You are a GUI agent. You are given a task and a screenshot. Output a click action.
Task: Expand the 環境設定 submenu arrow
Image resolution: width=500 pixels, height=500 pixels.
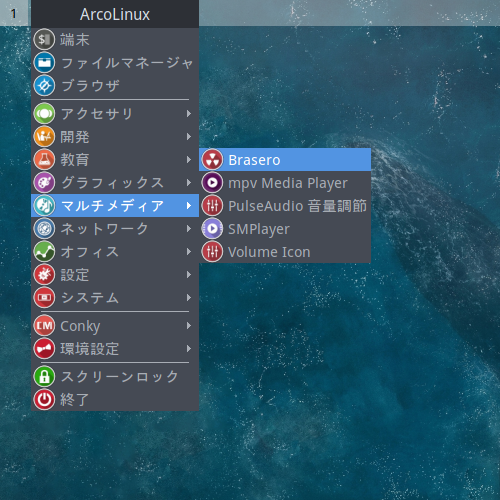pos(189,349)
